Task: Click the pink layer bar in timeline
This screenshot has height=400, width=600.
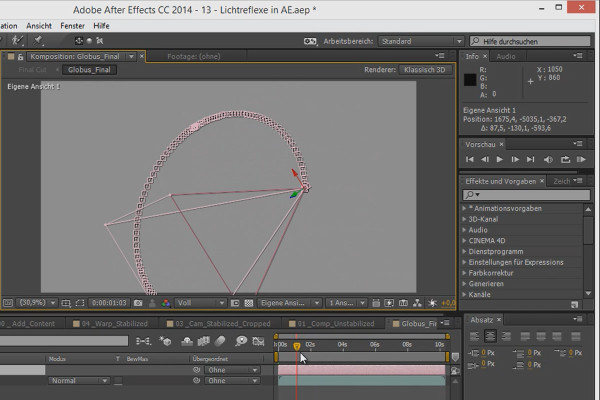Action: coord(362,370)
